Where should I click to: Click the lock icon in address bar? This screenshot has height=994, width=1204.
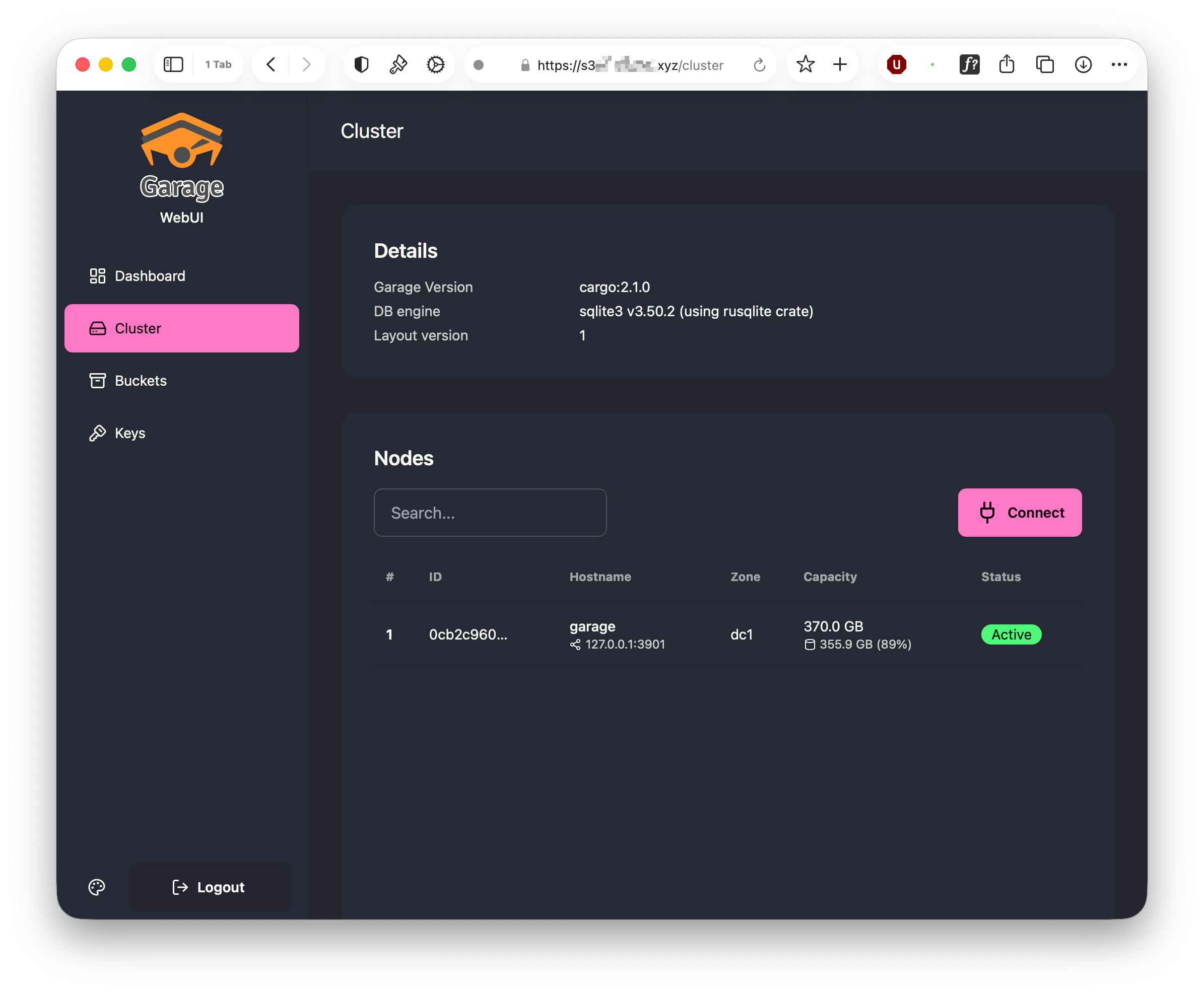pos(525,65)
